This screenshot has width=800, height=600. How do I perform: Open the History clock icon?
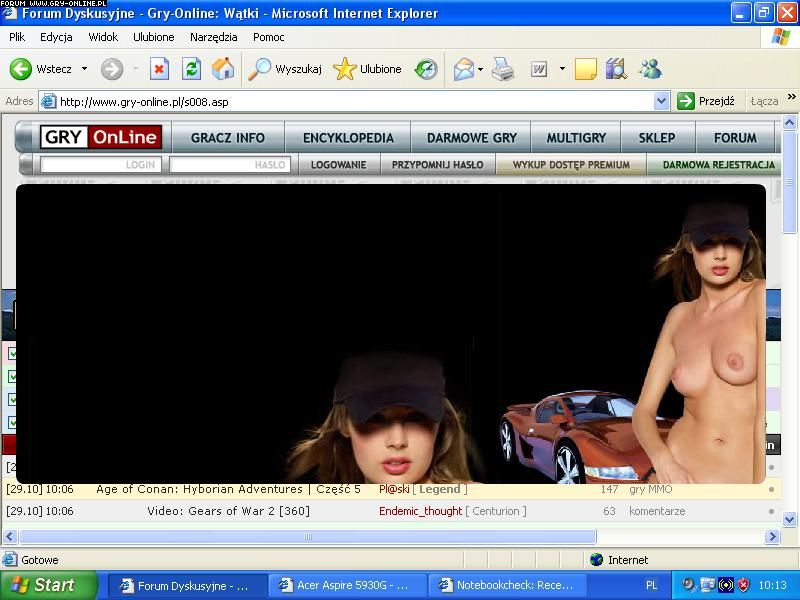(426, 69)
